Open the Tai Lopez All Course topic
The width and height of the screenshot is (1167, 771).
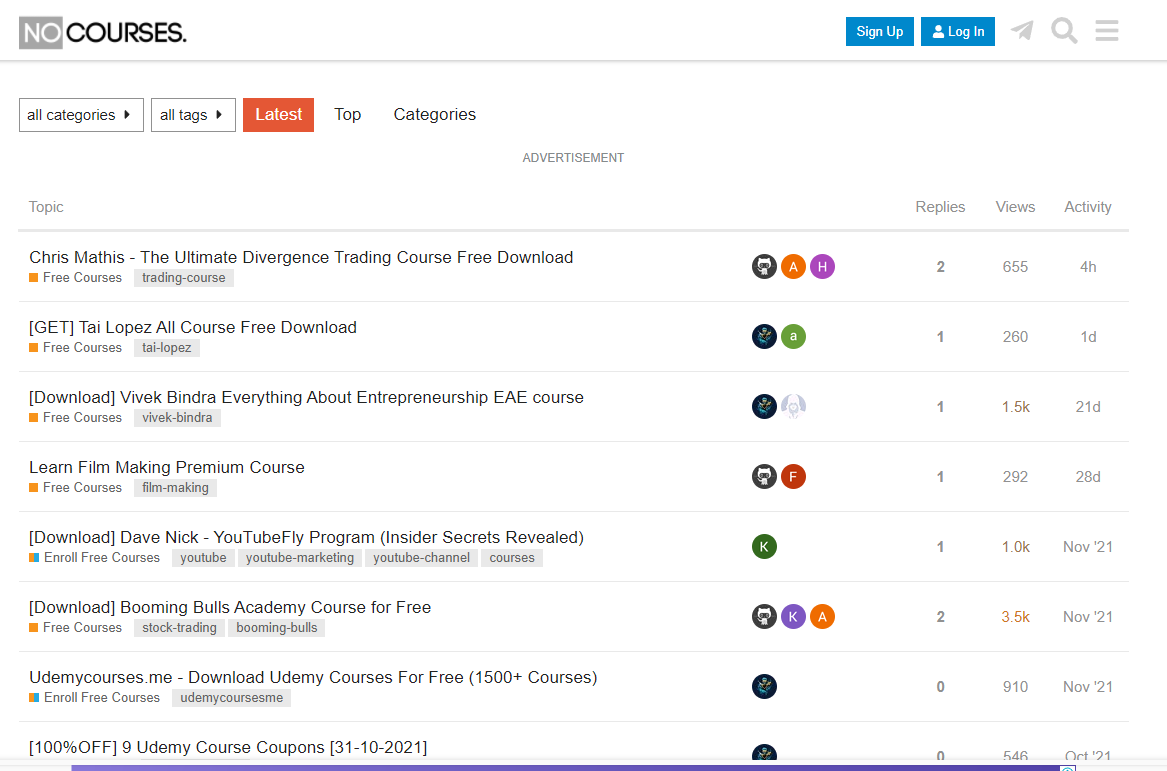(193, 327)
